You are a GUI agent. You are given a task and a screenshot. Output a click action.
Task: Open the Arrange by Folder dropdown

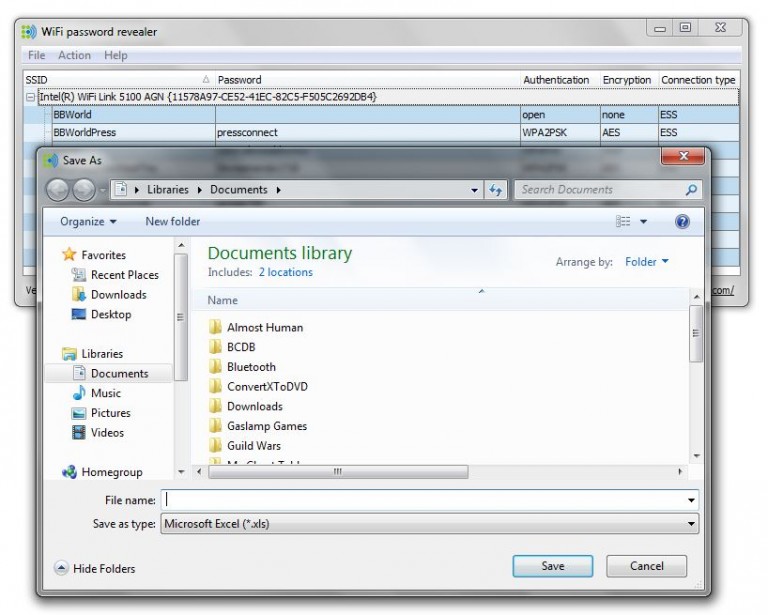tap(647, 262)
